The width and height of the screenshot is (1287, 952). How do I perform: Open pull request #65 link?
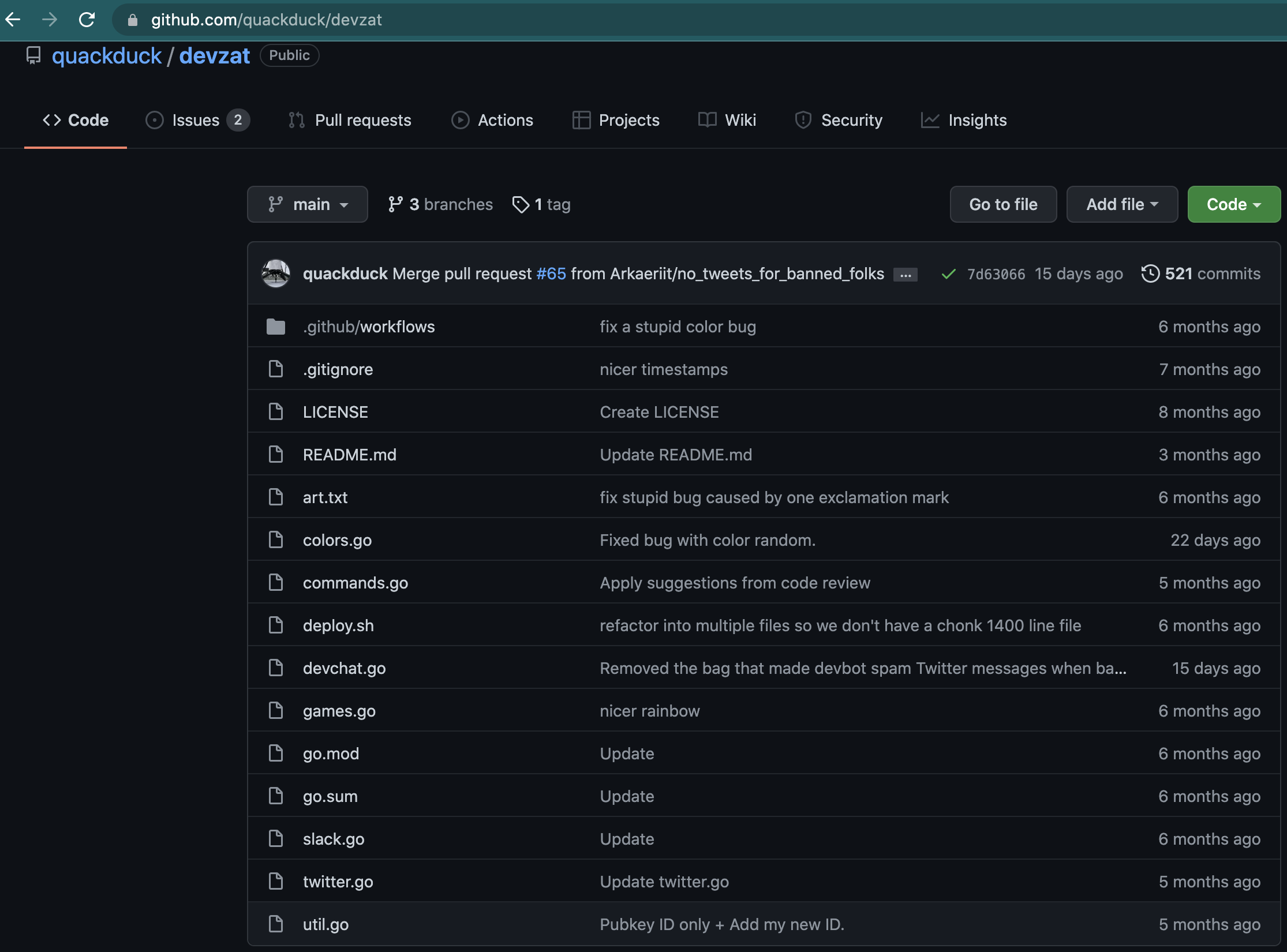pyautogui.click(x=551, y=273)
